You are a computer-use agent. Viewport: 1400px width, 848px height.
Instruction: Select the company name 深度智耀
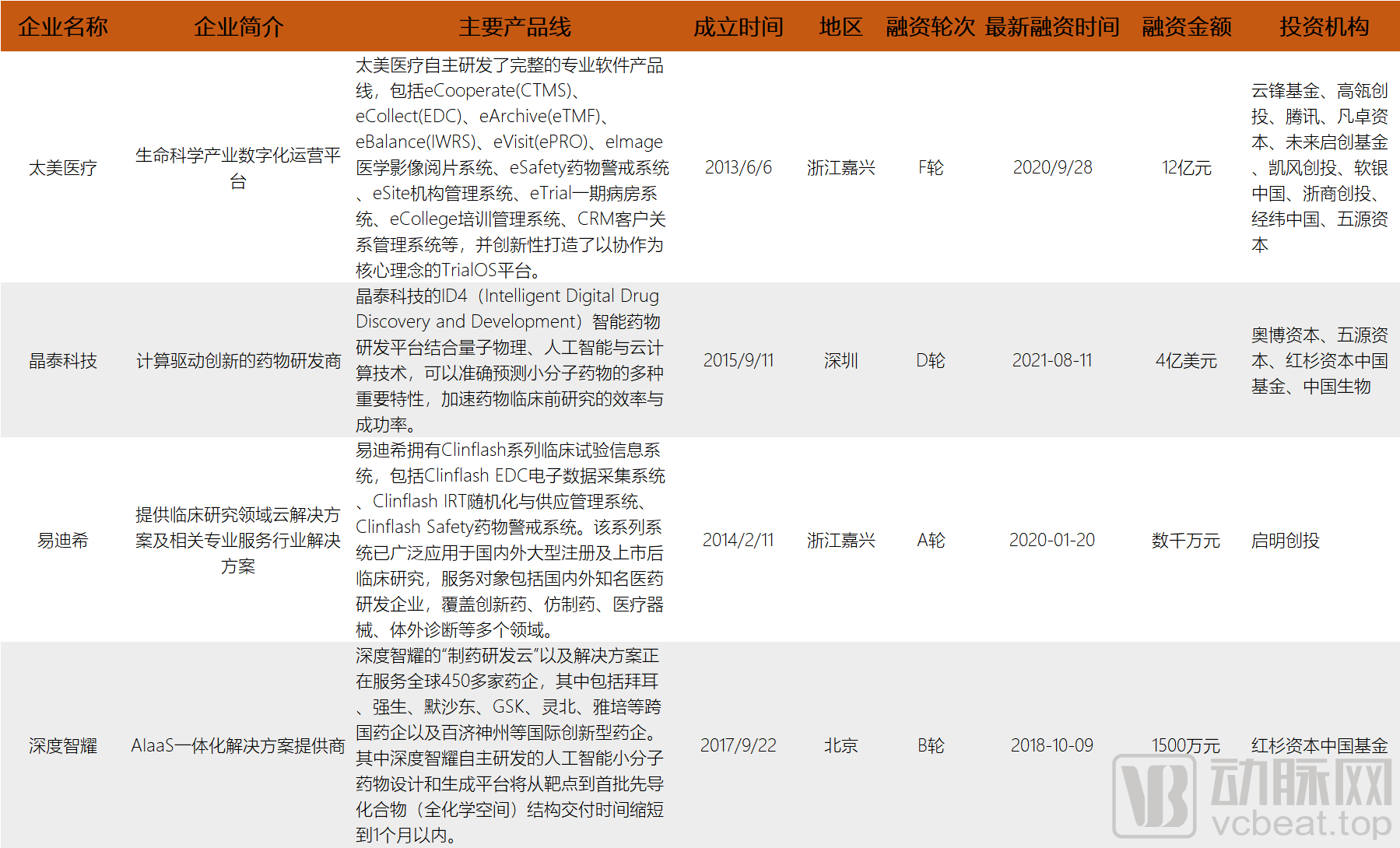point(63,746)
